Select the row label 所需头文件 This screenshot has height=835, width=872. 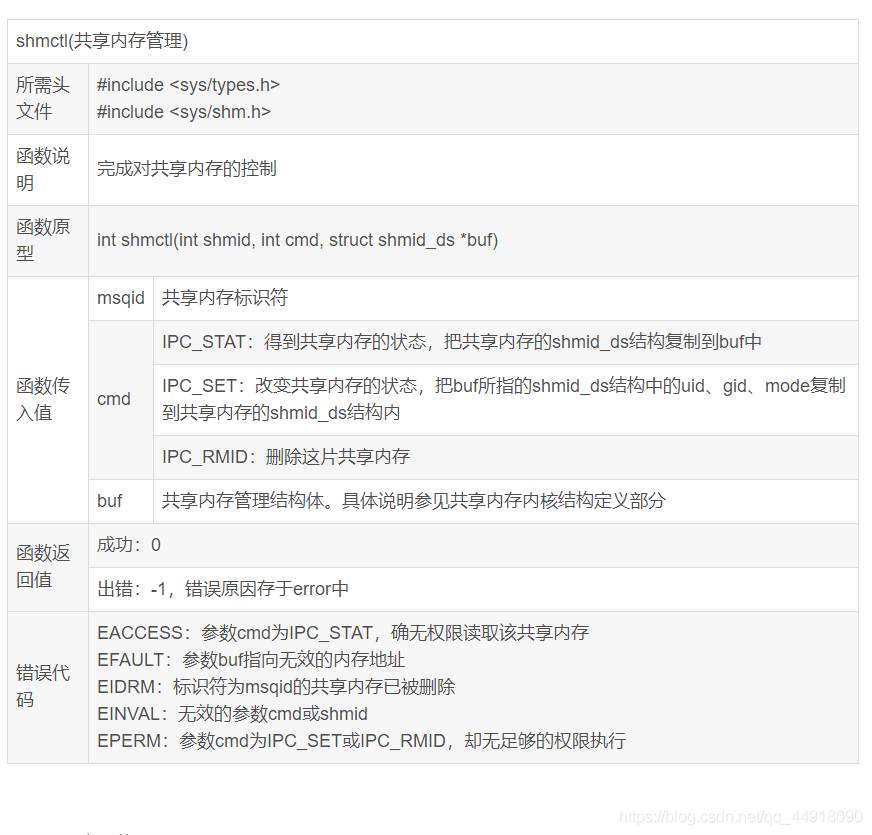42,98
